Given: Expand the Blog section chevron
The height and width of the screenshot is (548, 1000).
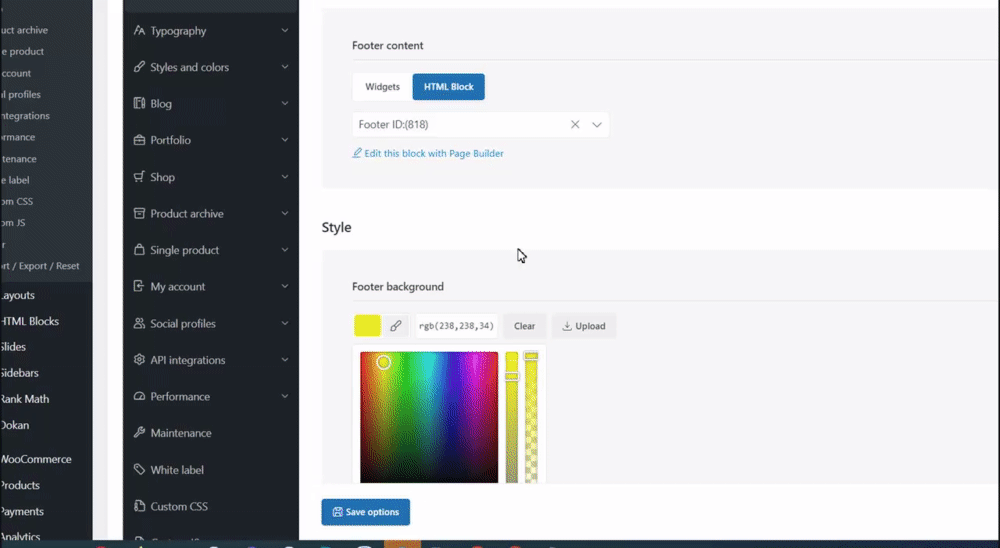Looking at the screenshot, I should pos(284,103).
